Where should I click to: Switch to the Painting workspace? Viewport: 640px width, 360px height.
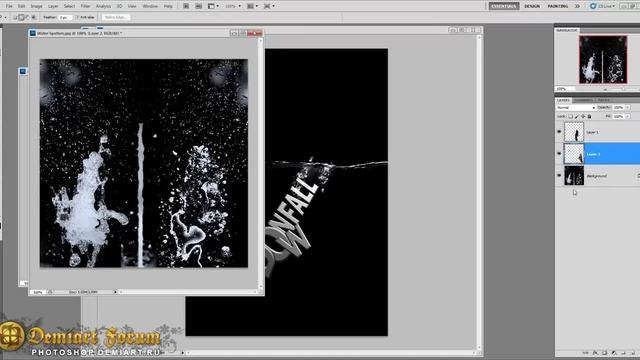[558, 6]
